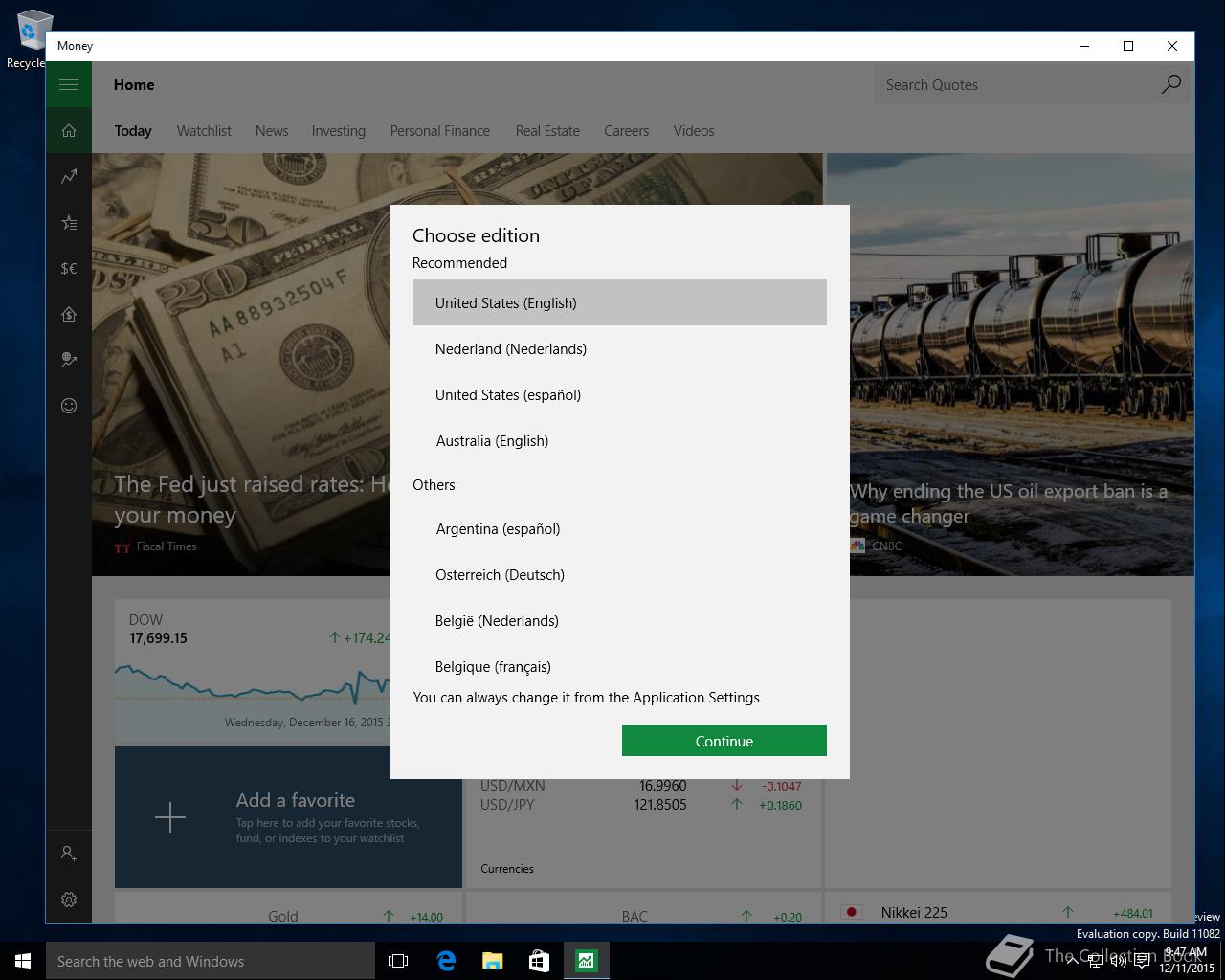The image size is (1225, 980).
Task: Open the Real Estate tab
Action: click(547, 131)
